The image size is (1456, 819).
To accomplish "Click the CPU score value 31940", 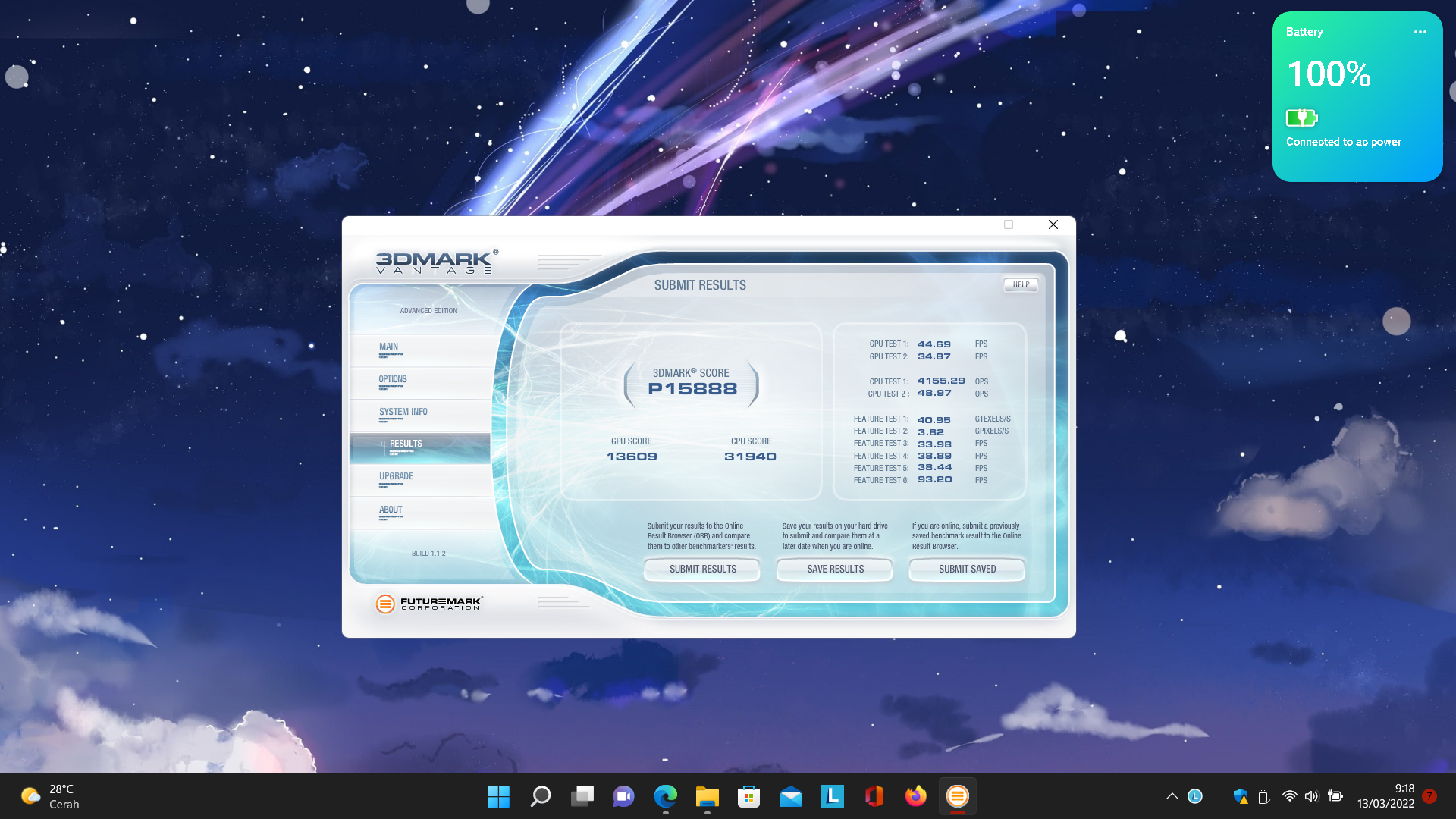I will (750, 457).
